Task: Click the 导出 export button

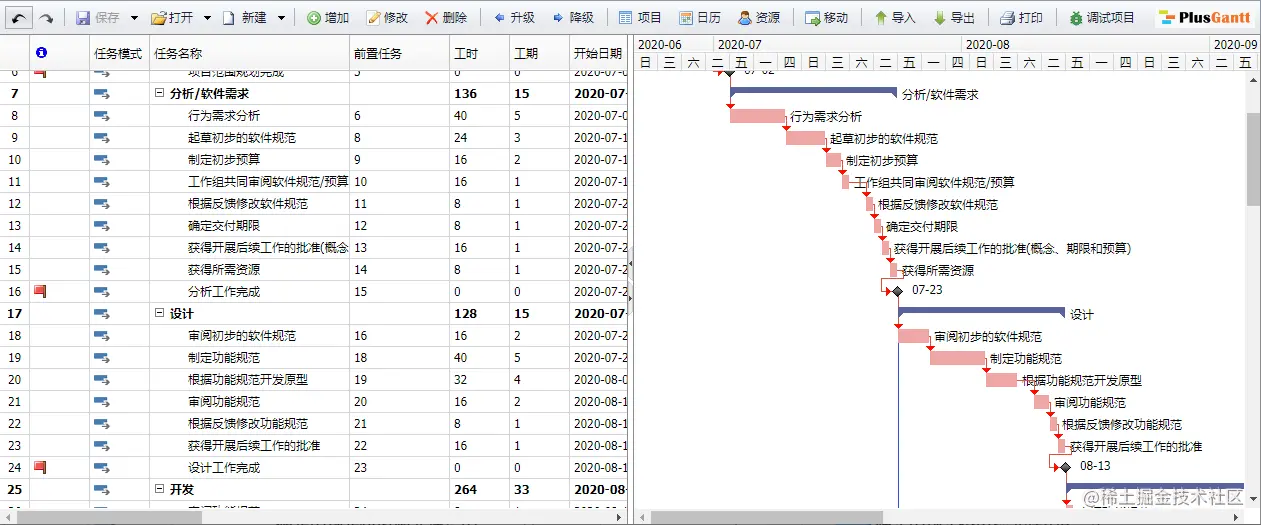Action: [954, 18]
